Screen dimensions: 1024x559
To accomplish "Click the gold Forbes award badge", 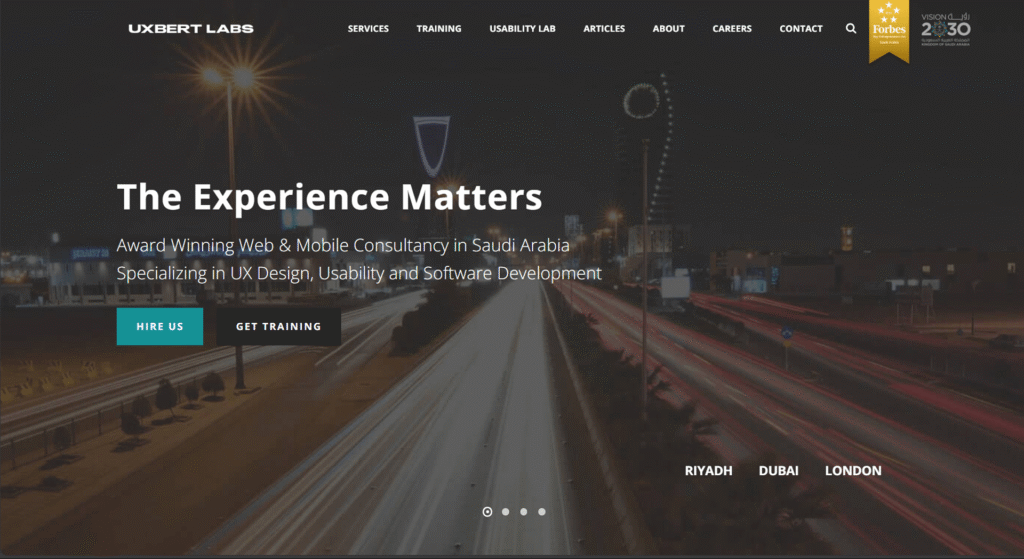I will (x=889, y=30).
